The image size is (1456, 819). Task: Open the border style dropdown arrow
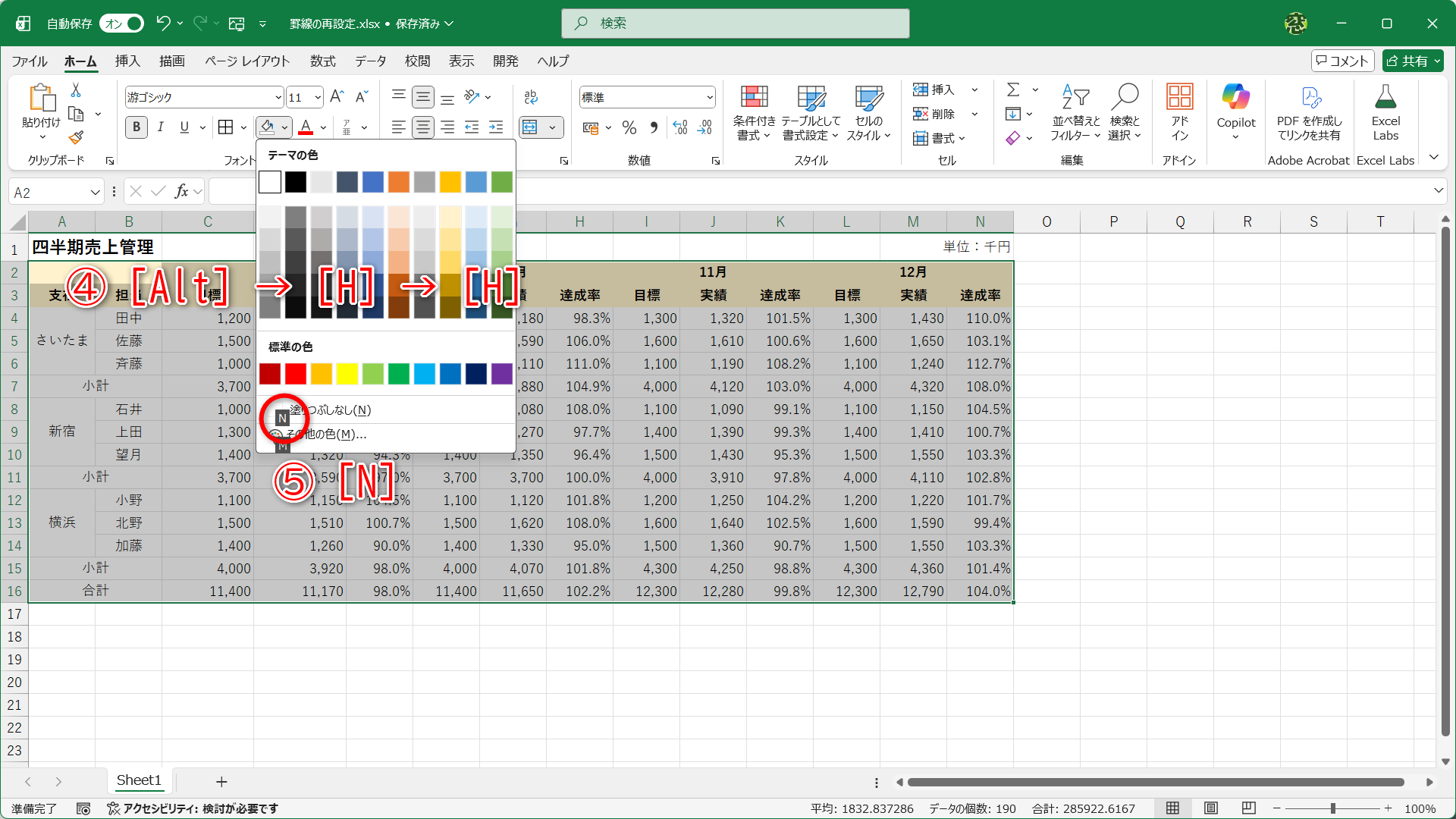243,127
